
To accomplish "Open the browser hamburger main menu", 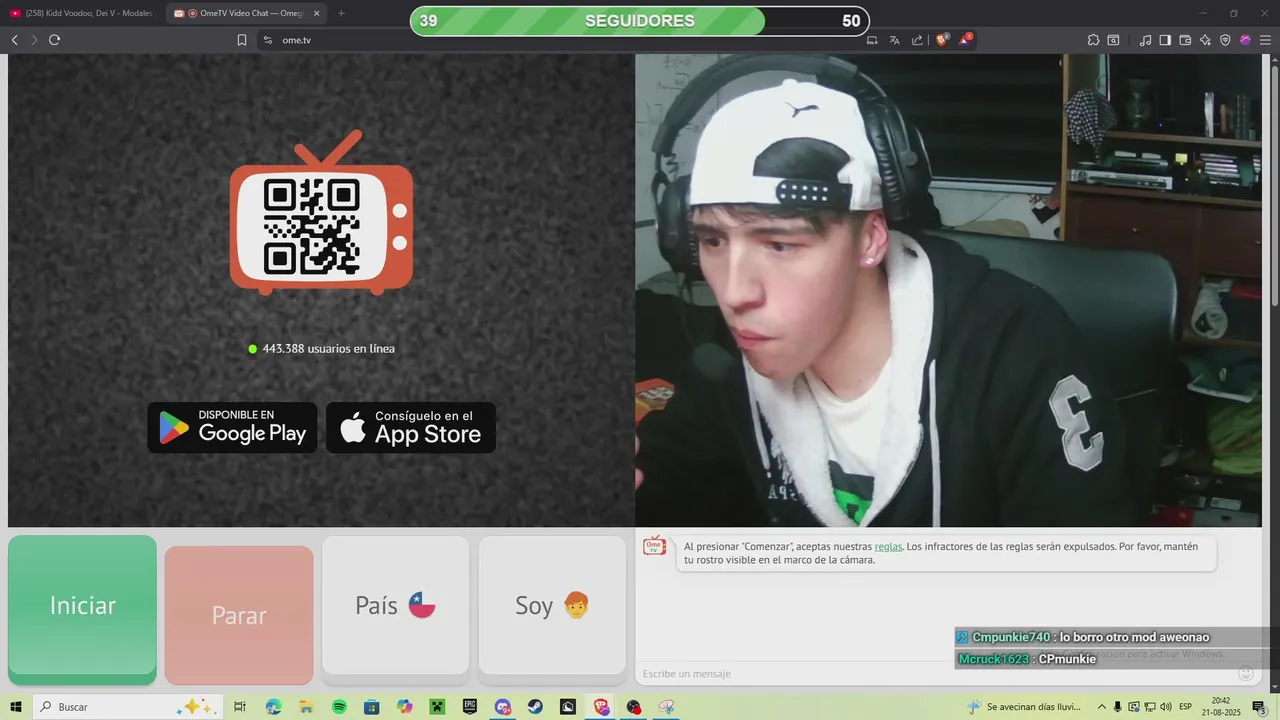I will tap(1265, 40).
